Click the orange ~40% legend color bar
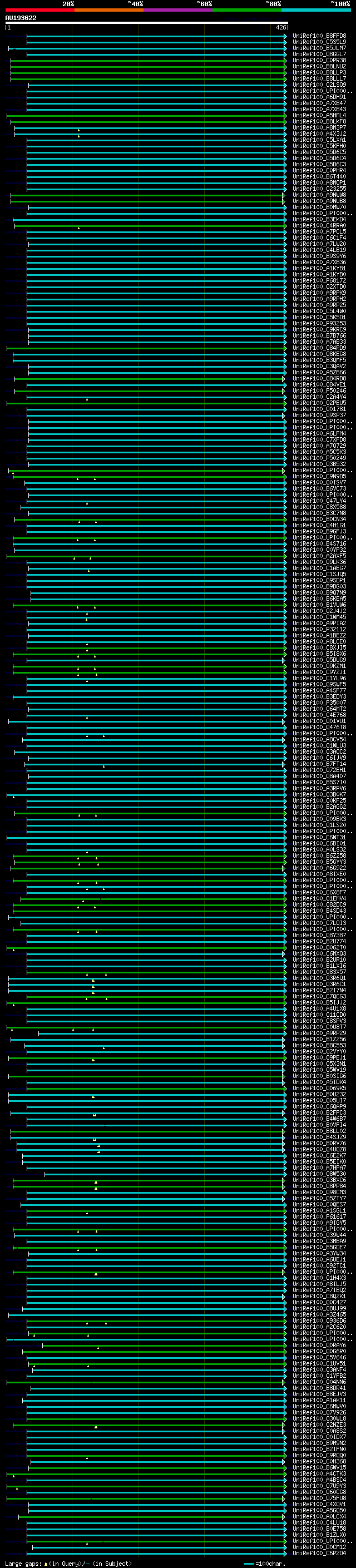This screenshot has height=1568, width=356. [x=108, y=10]
